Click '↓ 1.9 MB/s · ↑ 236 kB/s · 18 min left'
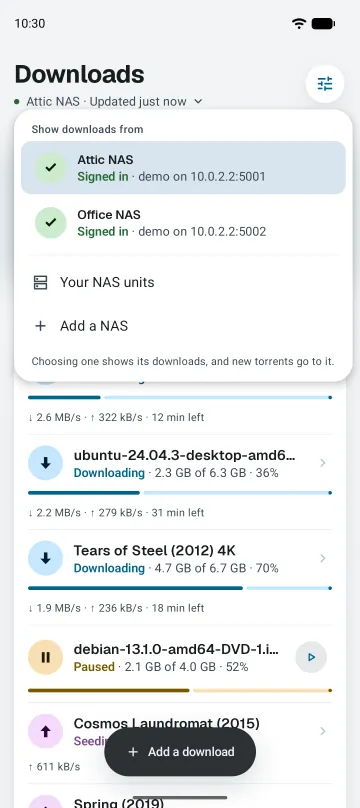 tap(116, 608)
